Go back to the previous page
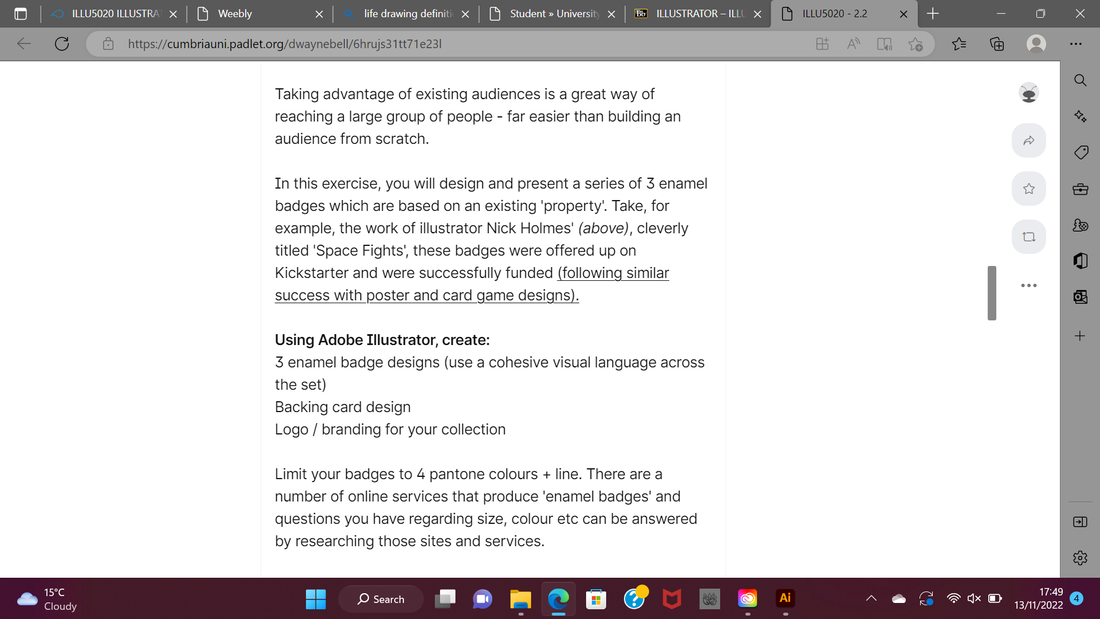 24,44
